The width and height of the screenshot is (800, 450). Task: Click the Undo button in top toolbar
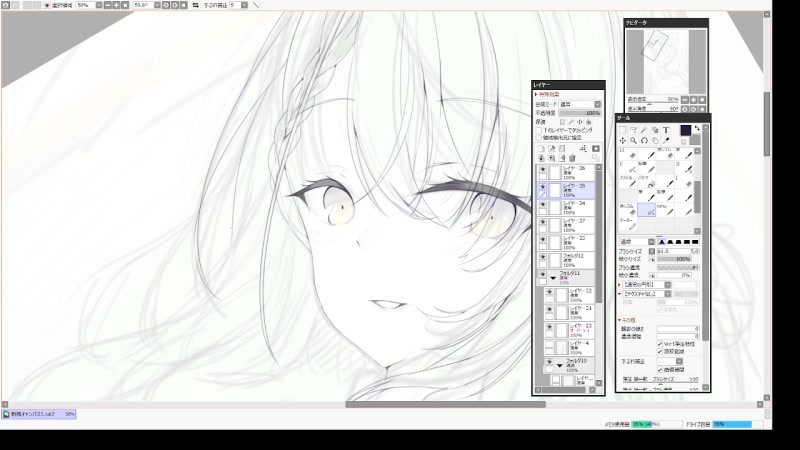point(7,5)
